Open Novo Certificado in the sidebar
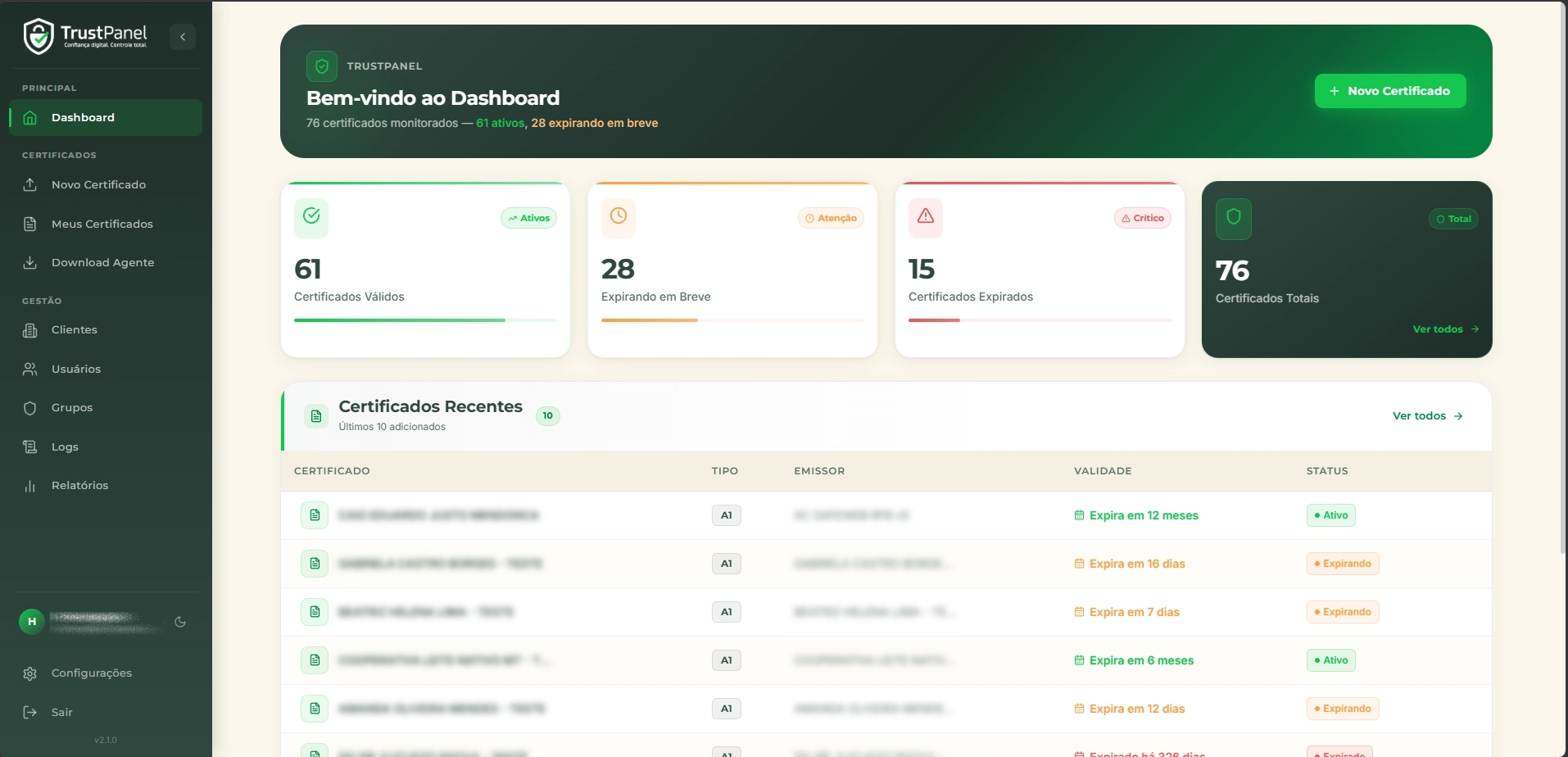Screen dimensions: 1568x757 click(106, 184)
